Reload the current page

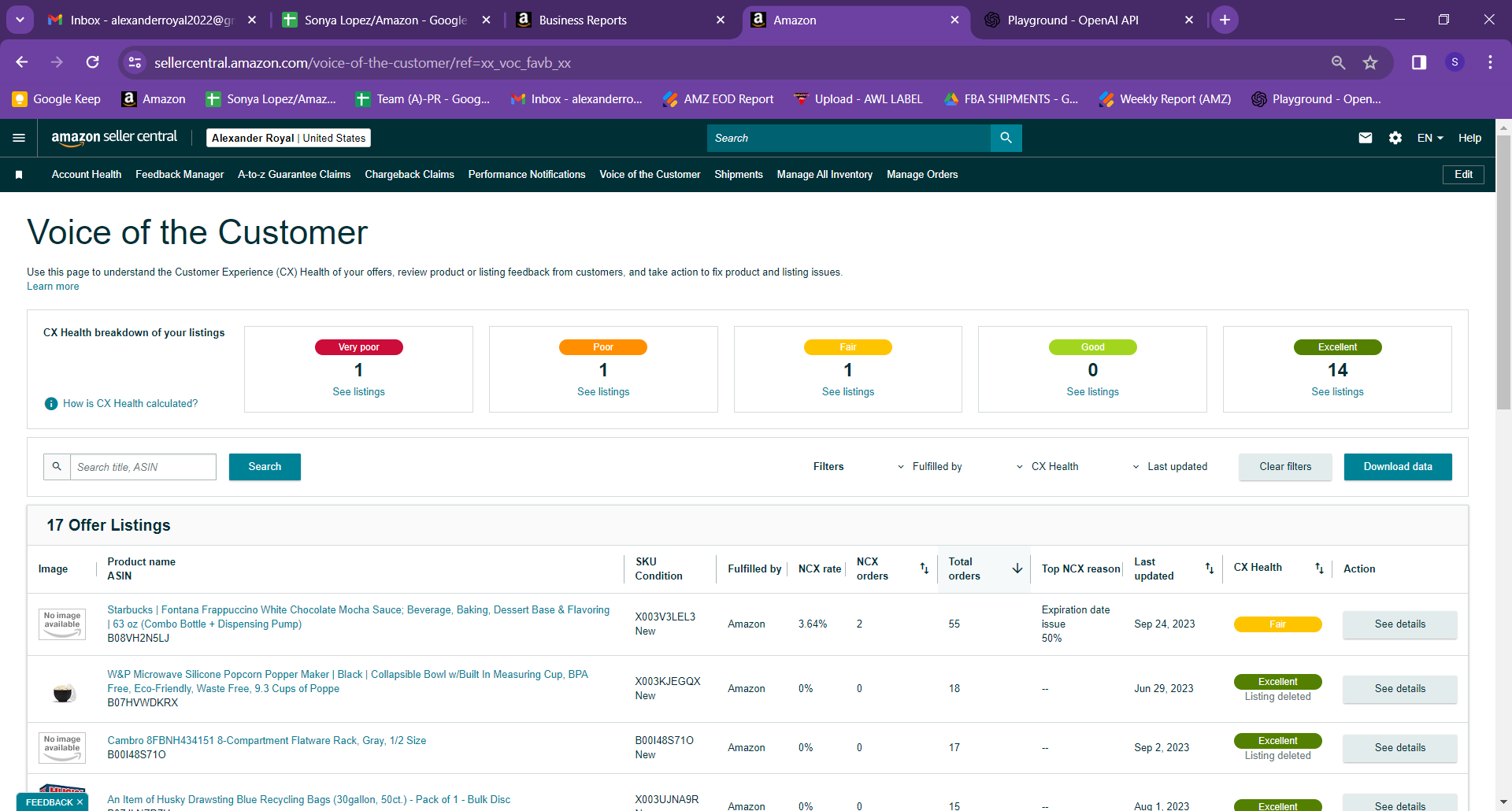pyautogui.click(x=93, y=62)
